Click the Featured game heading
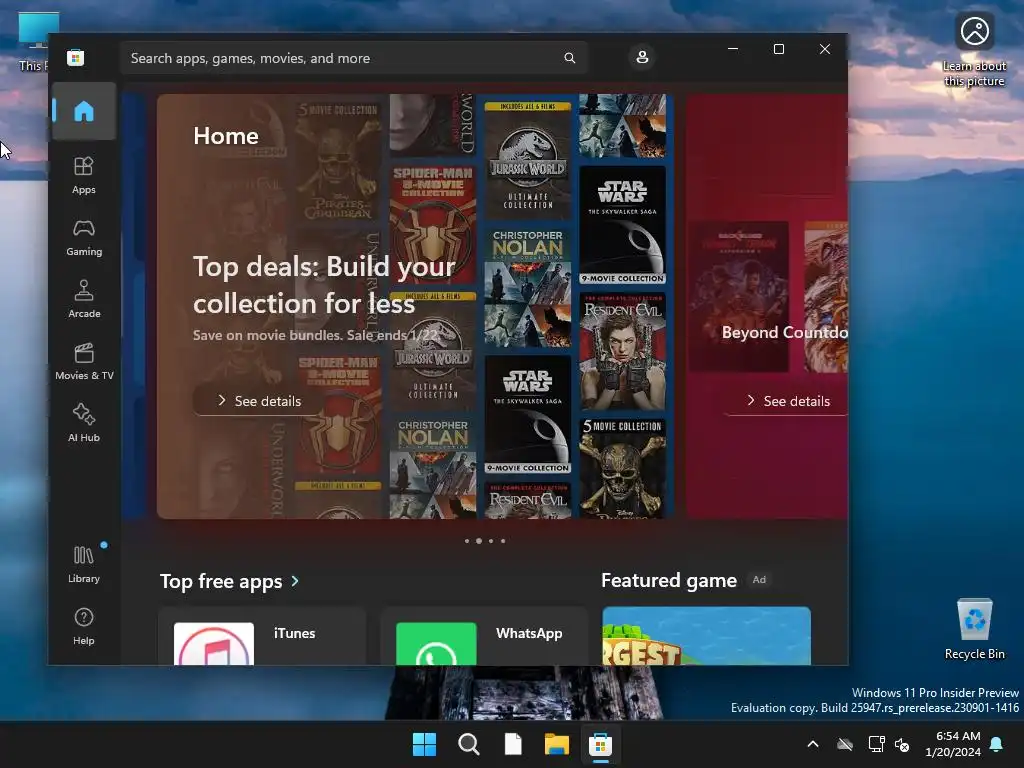Image resolution: width=1024 pixels, height=768 pixels. tap(669, 580)
